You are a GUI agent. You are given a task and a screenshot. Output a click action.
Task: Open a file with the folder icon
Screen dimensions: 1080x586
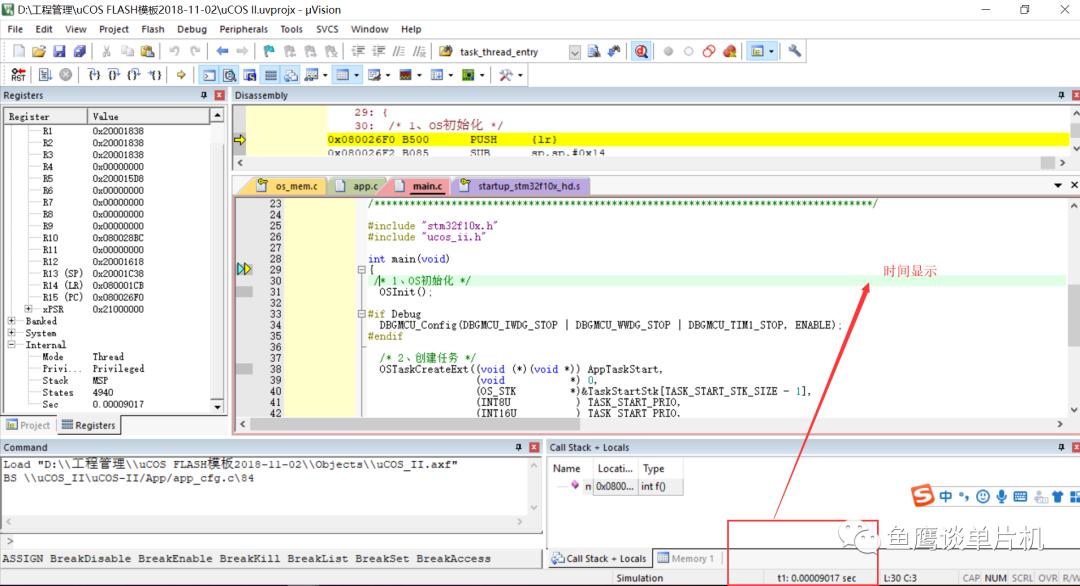39,51
